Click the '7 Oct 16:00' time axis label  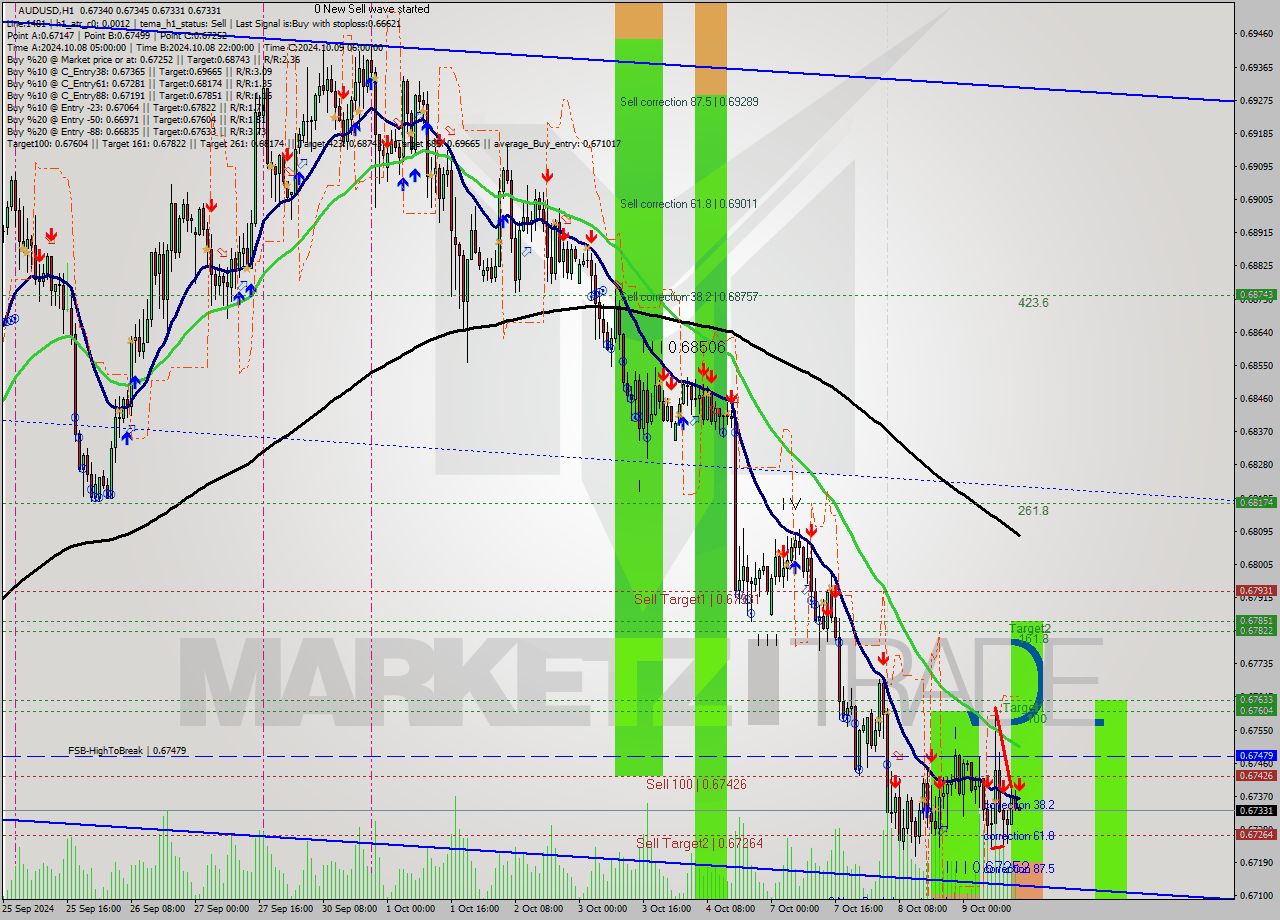(858, 909)
